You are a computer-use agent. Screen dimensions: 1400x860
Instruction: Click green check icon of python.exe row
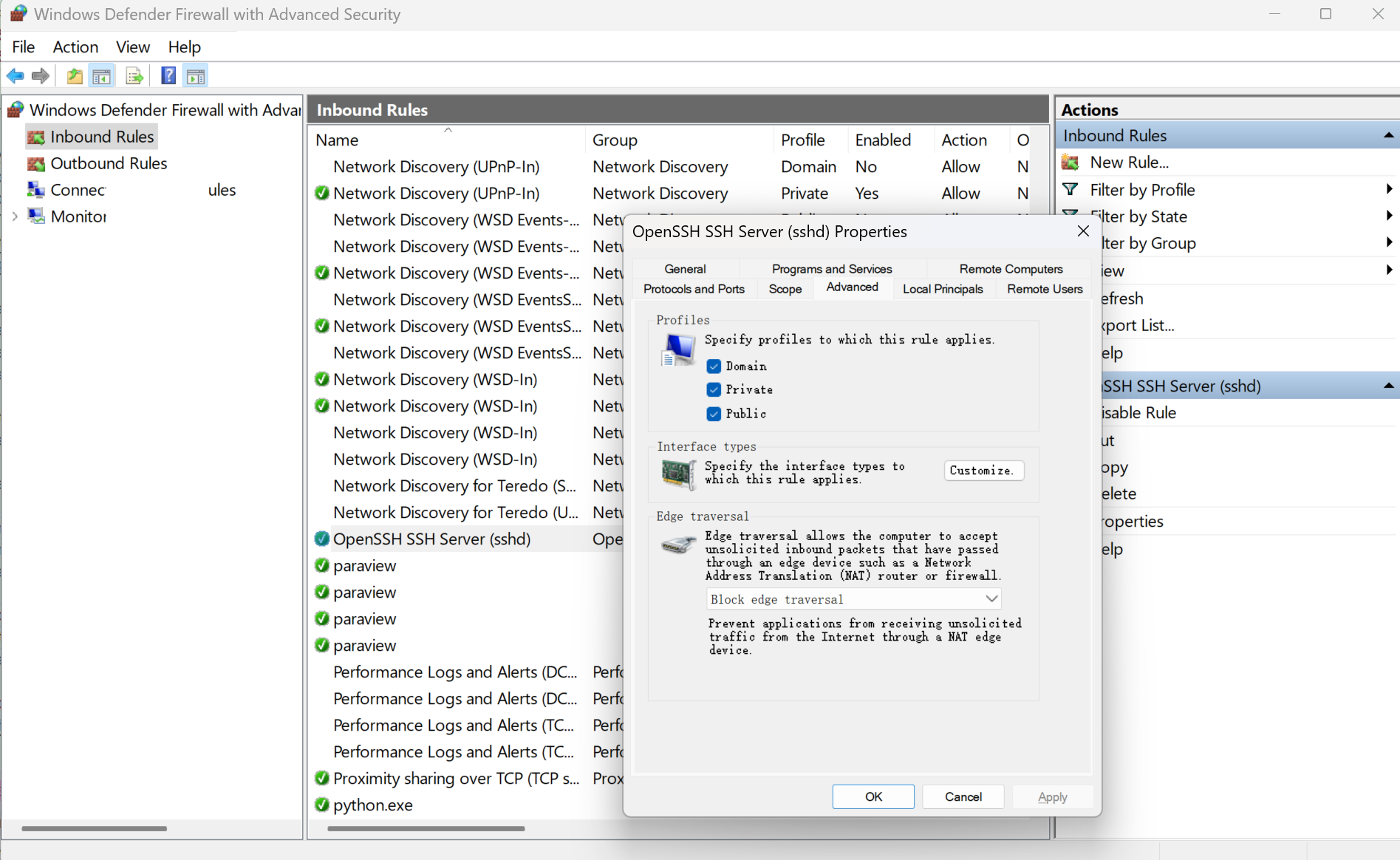321,805
